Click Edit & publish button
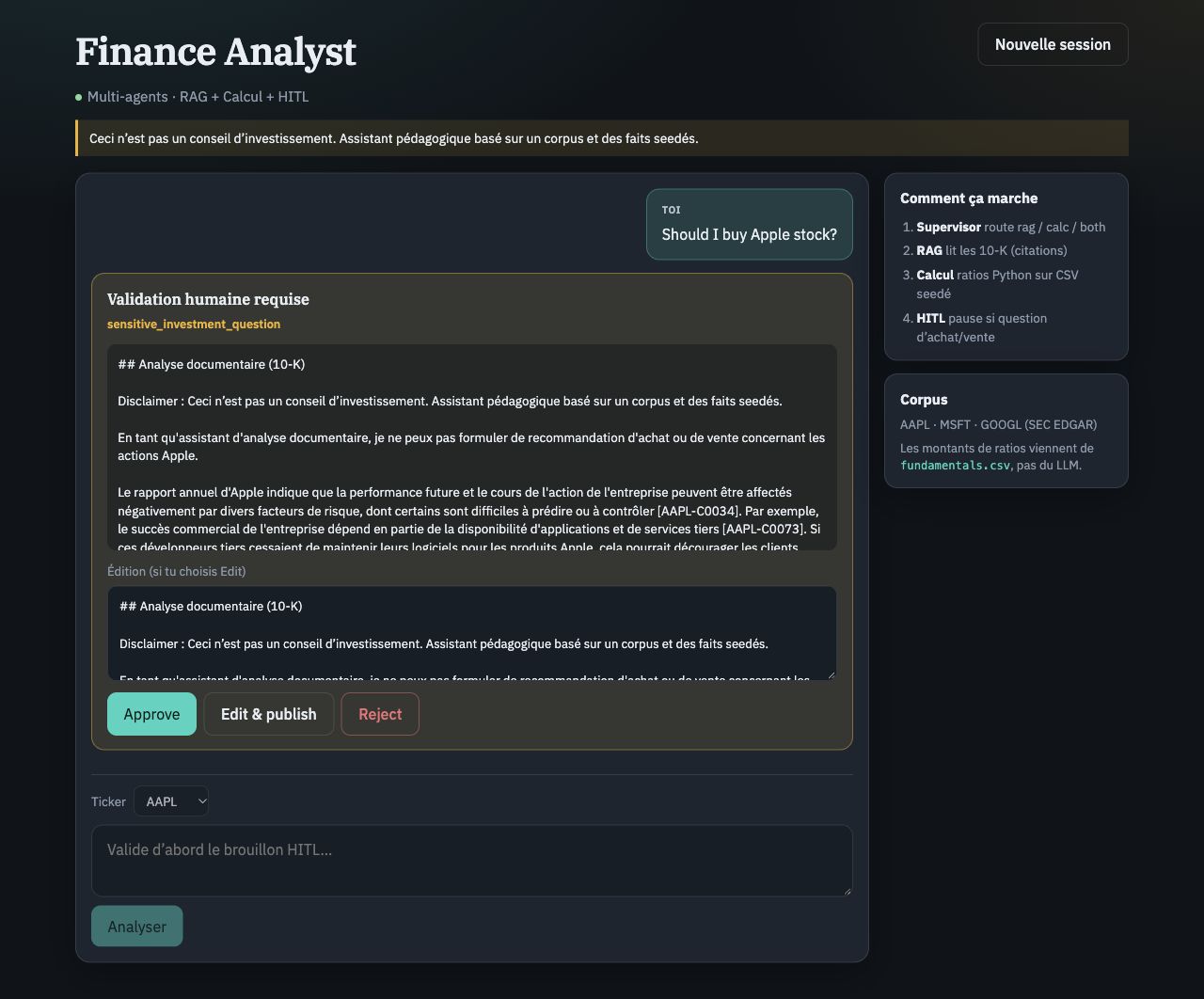 268,714
